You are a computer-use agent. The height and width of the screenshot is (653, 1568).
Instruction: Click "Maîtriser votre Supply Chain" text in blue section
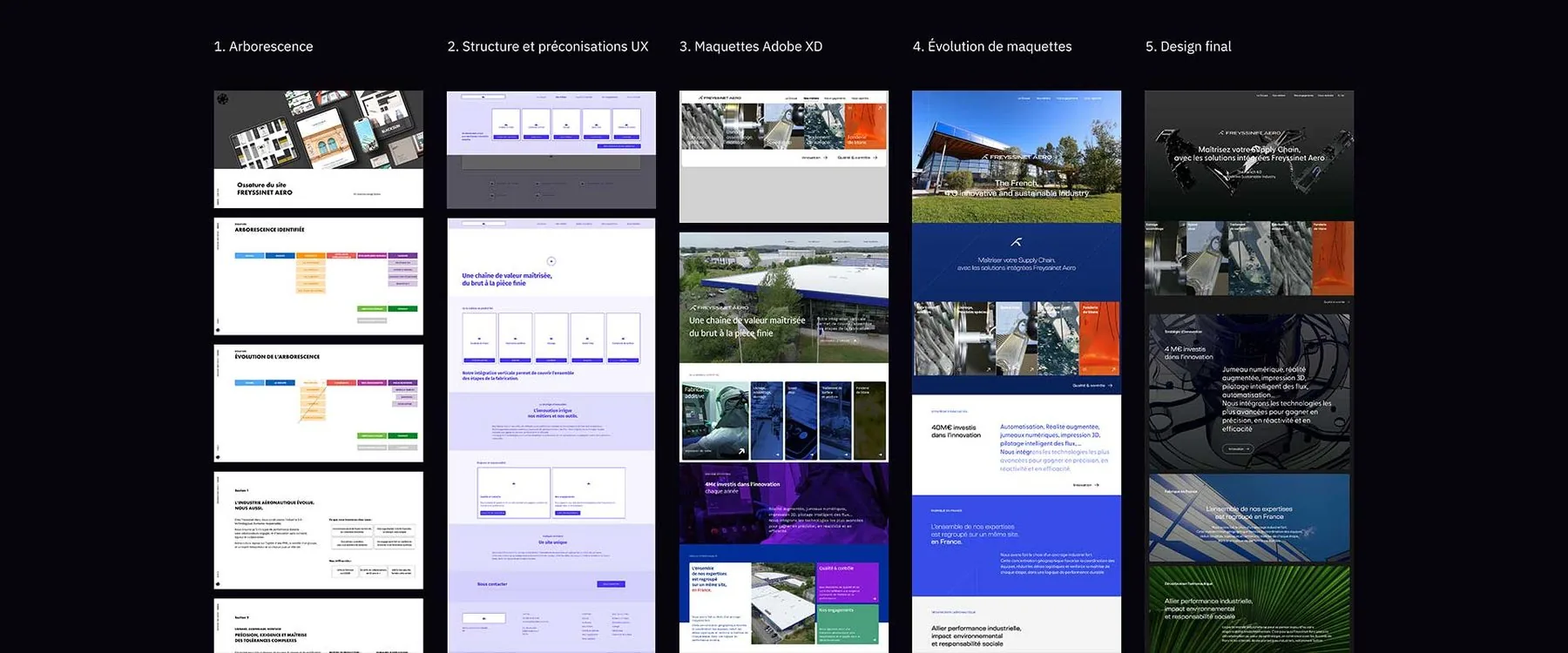[1017, 264]
